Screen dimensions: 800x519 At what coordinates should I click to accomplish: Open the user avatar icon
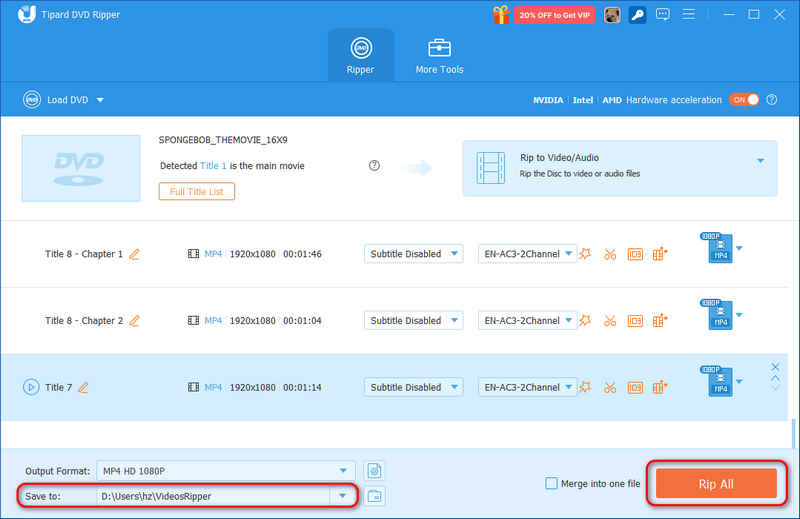[x=612, y=15]
